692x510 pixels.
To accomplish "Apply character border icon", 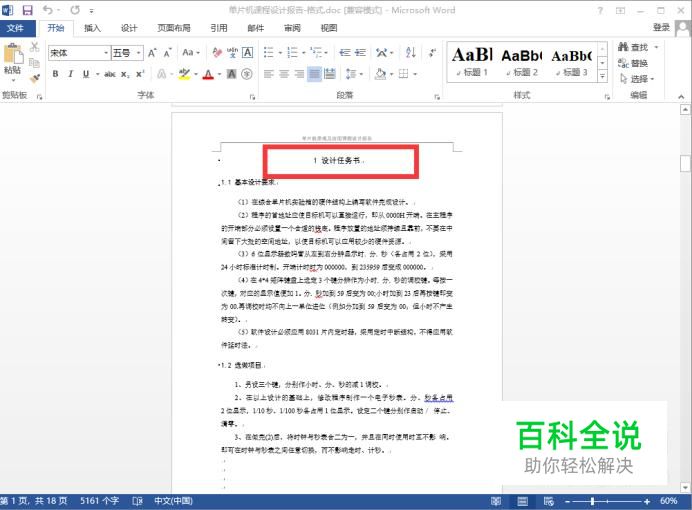I will coord(248,53).
